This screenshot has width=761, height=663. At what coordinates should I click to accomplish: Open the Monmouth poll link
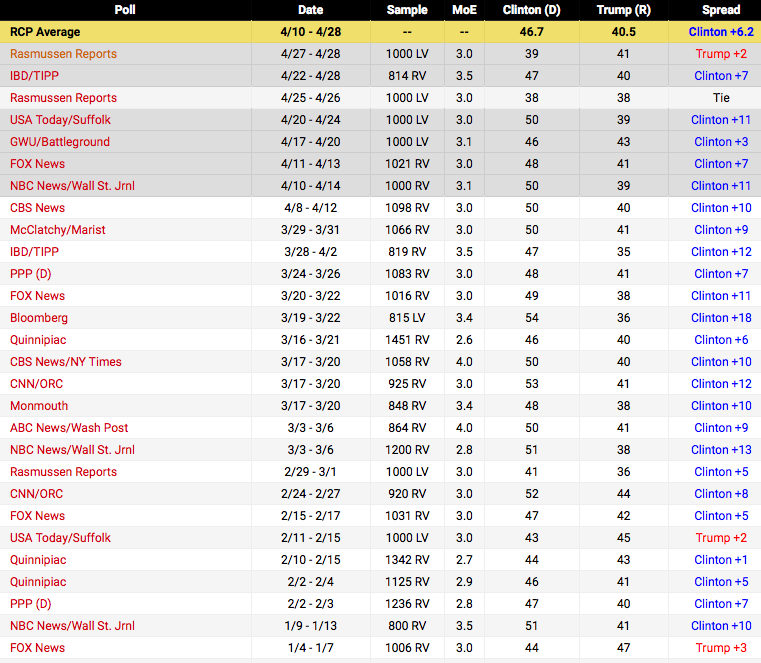click(x=39, y=406)
